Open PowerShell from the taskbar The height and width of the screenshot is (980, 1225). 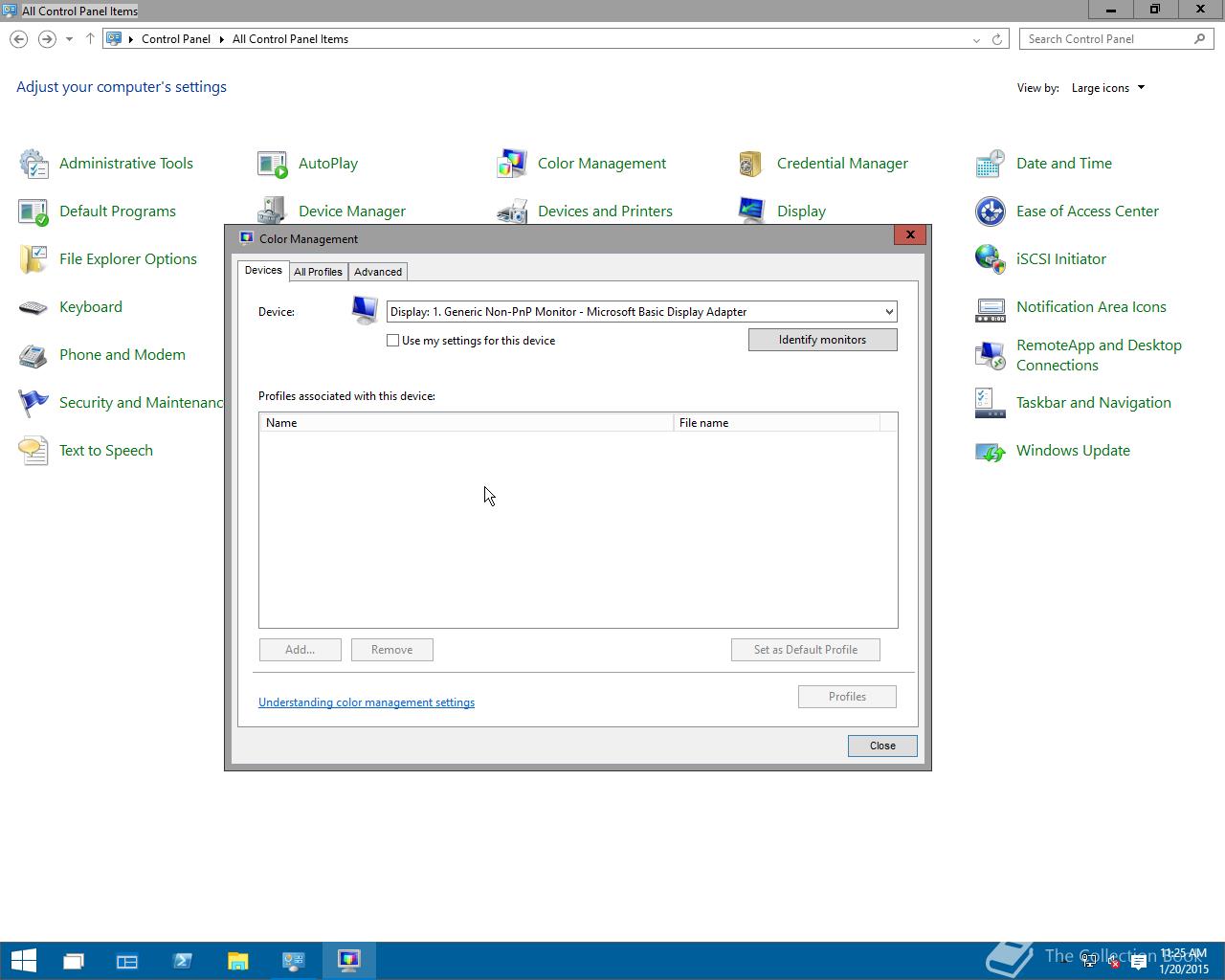(183, 961)
